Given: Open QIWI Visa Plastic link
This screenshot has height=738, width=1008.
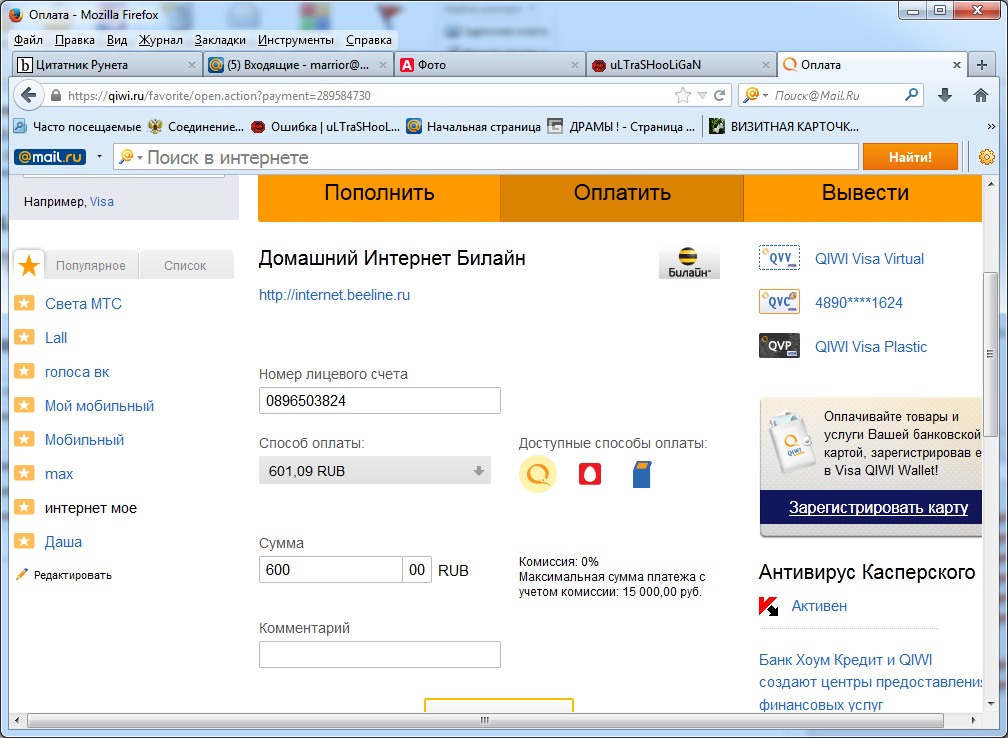Looking at the screenshot, I should pos(870,346).
